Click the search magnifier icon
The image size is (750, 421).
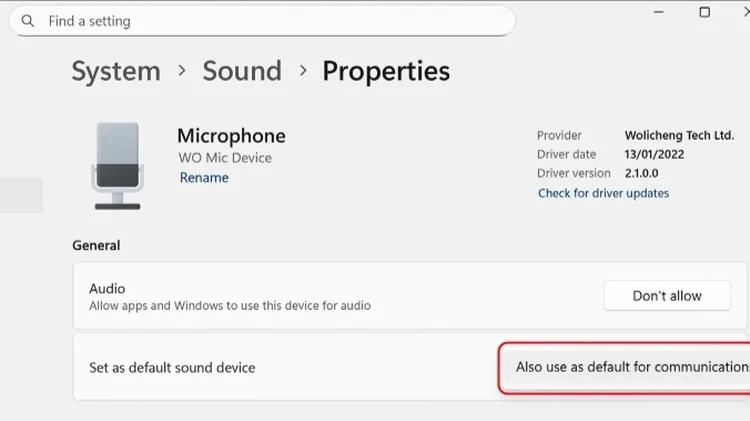click(28, 21)
